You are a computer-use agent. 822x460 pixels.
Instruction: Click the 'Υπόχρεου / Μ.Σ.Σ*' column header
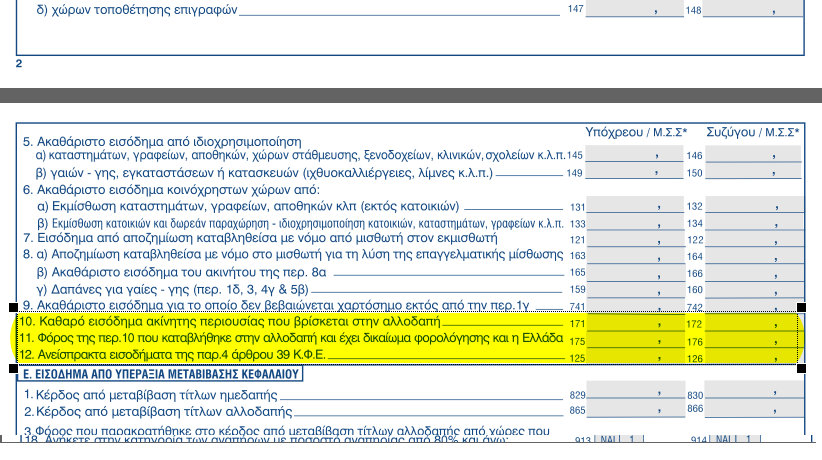pyautogui.click(x=636, y=132)
